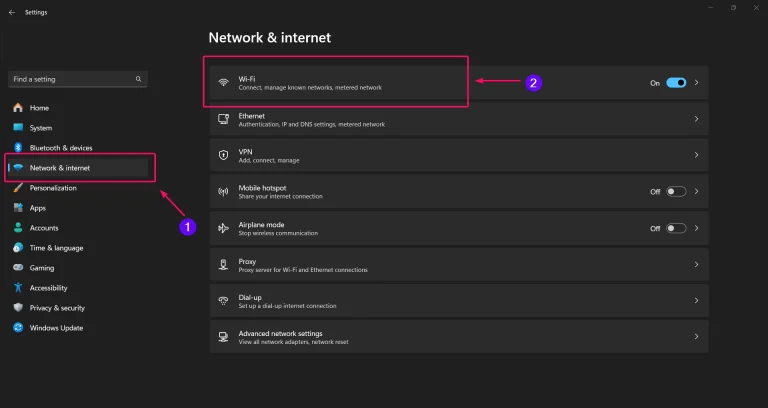Turn off the Wi-Fi toggle
The image size is (768, 408).
click(x=676, y=83)
